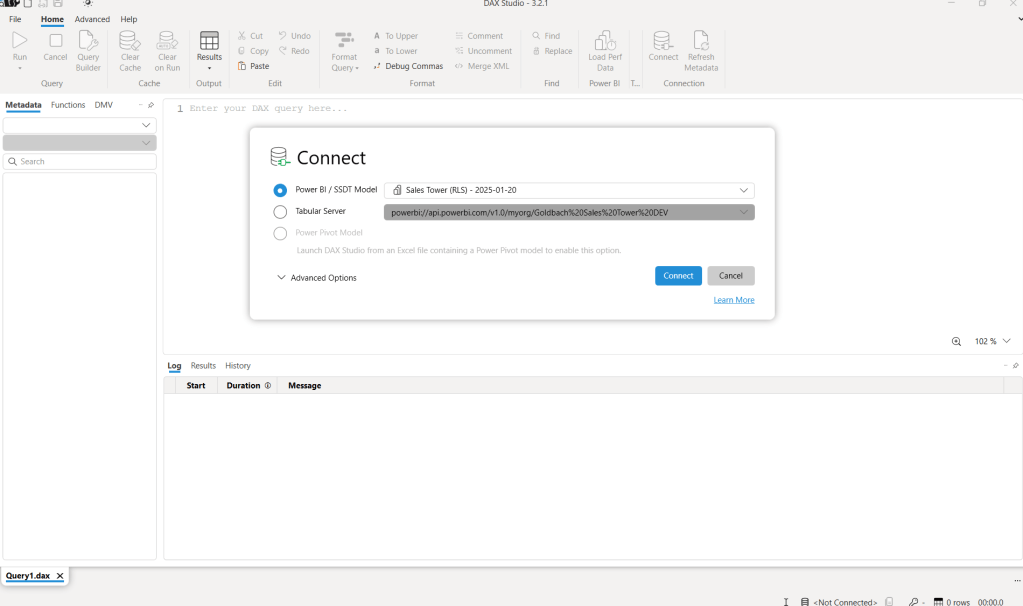1023x606 pixels.
Task: Open the tabular server URL dropdown
Action: [x=743, y=212]
